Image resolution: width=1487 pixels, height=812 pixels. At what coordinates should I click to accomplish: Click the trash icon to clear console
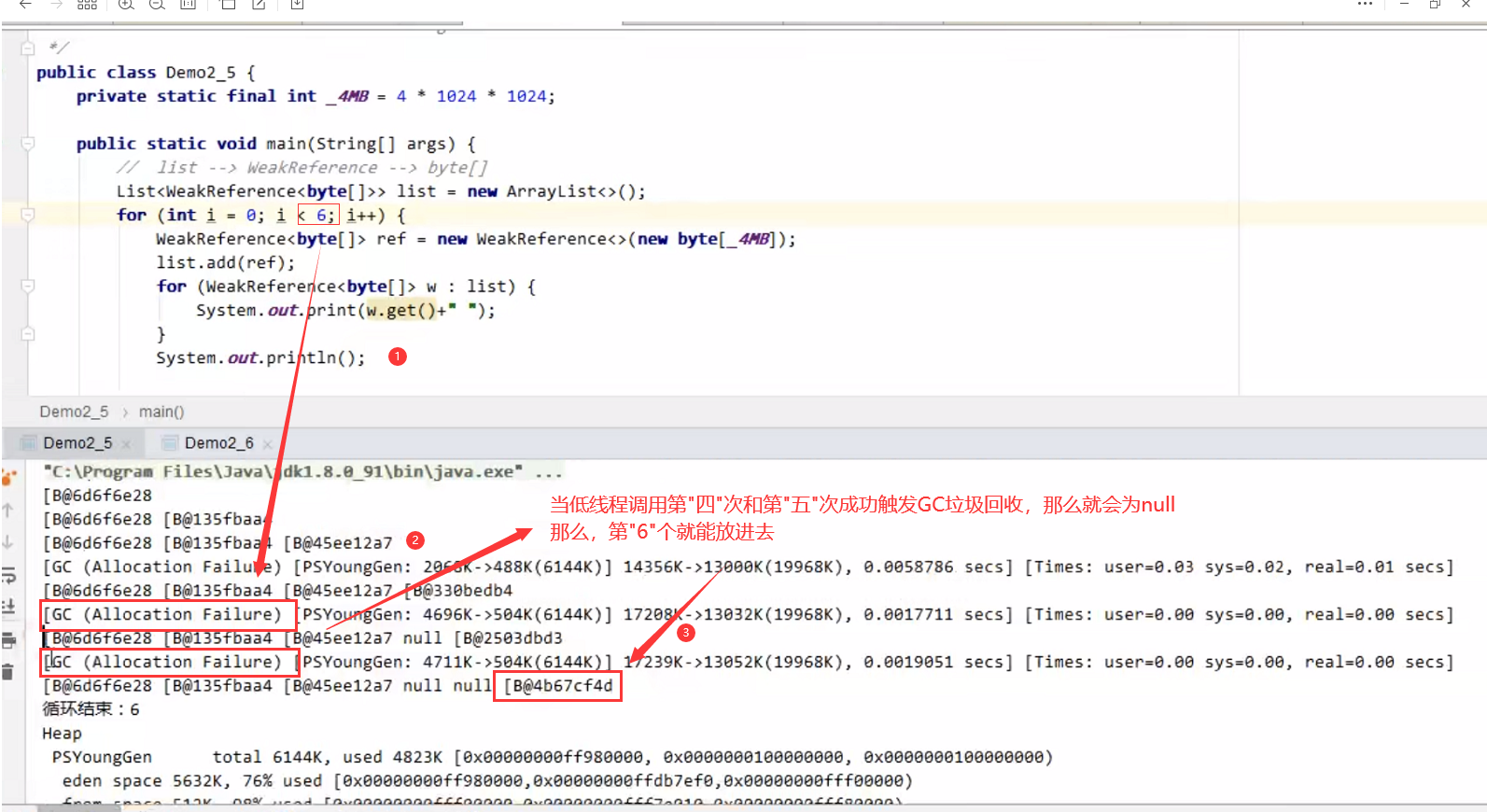(x=8, y=672)
